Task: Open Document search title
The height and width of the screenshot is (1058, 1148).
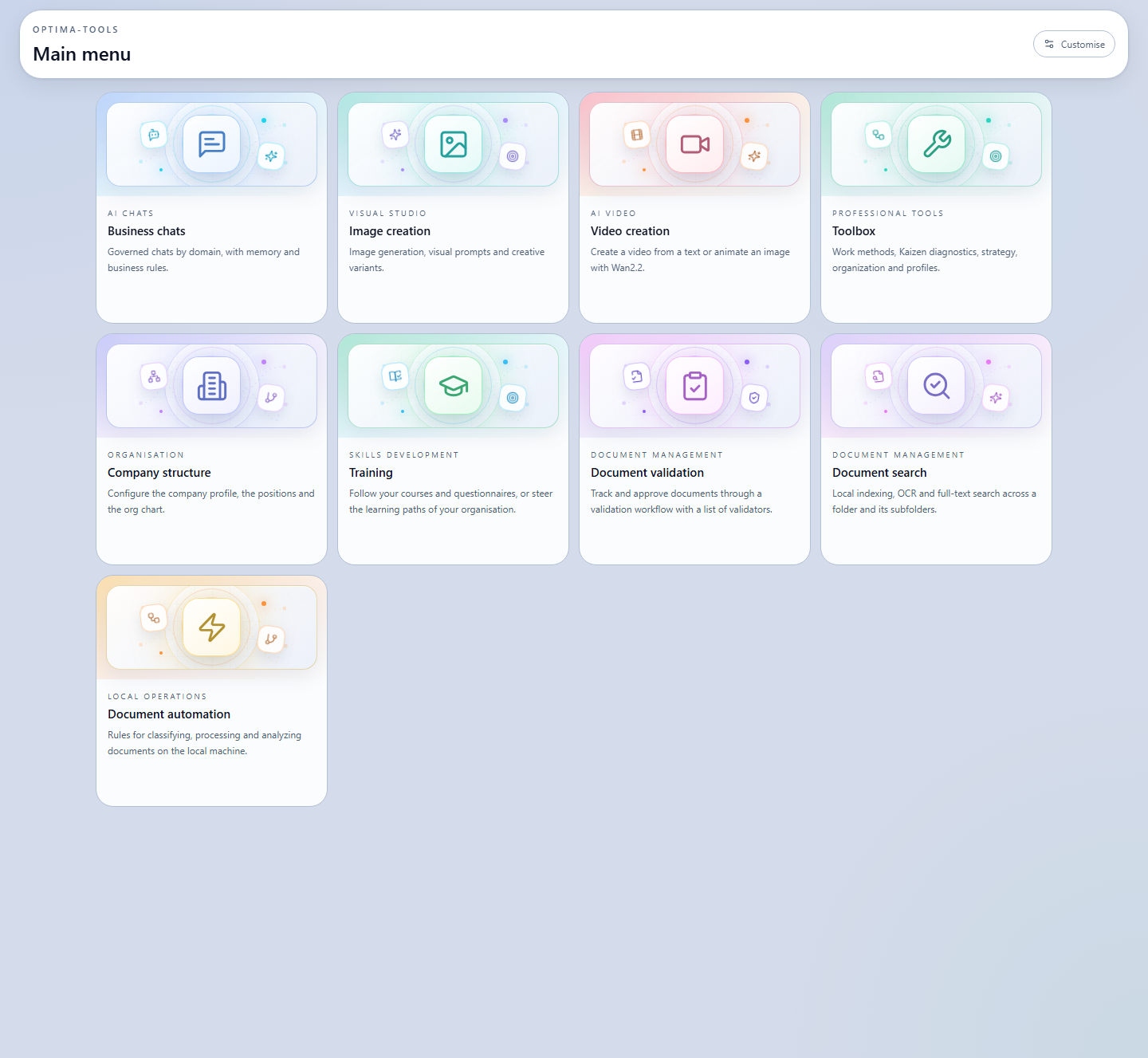Action: (x=879, y=473)
